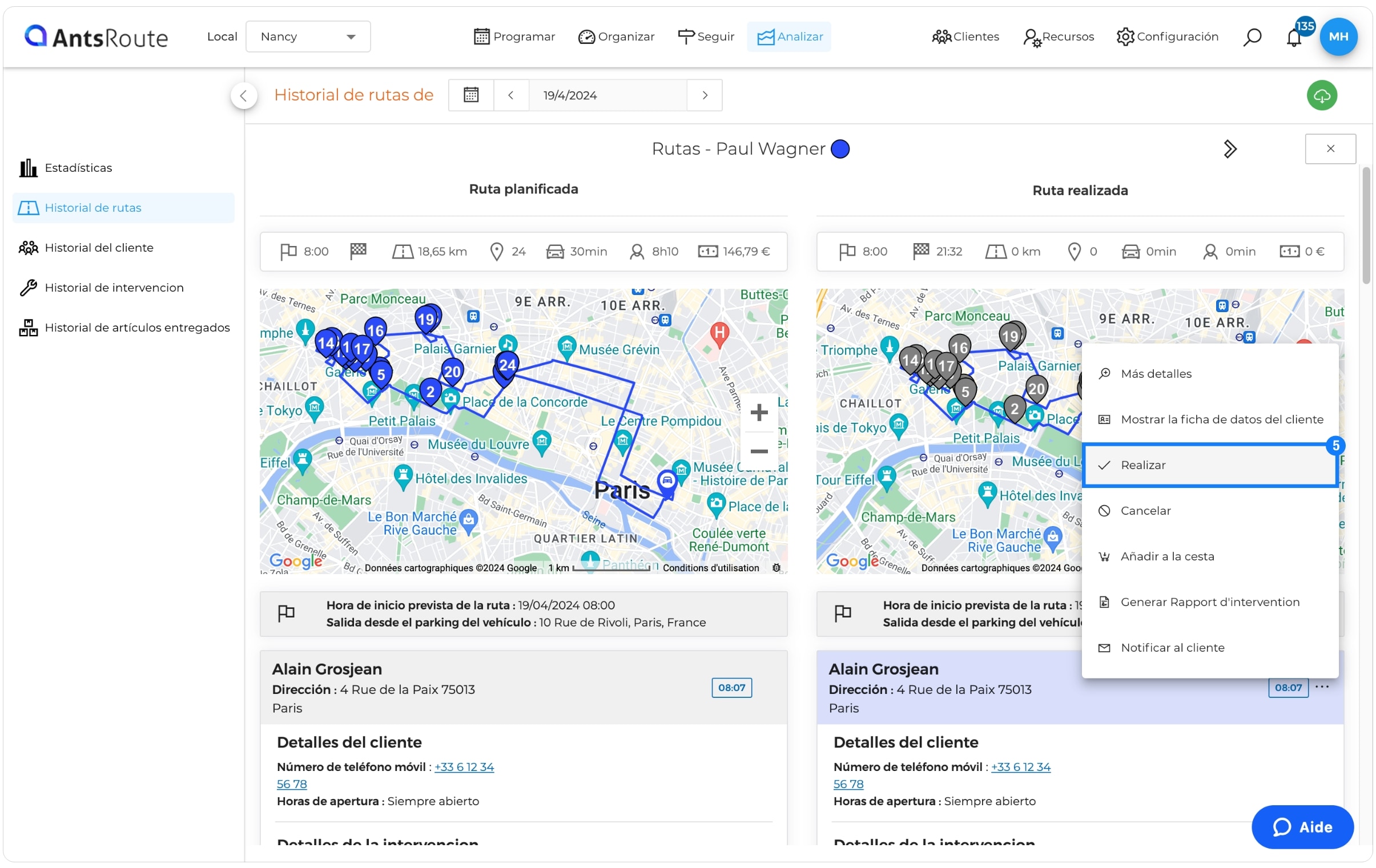
Task: Click phone number link in realized route details
Action: click(1020, 767)
